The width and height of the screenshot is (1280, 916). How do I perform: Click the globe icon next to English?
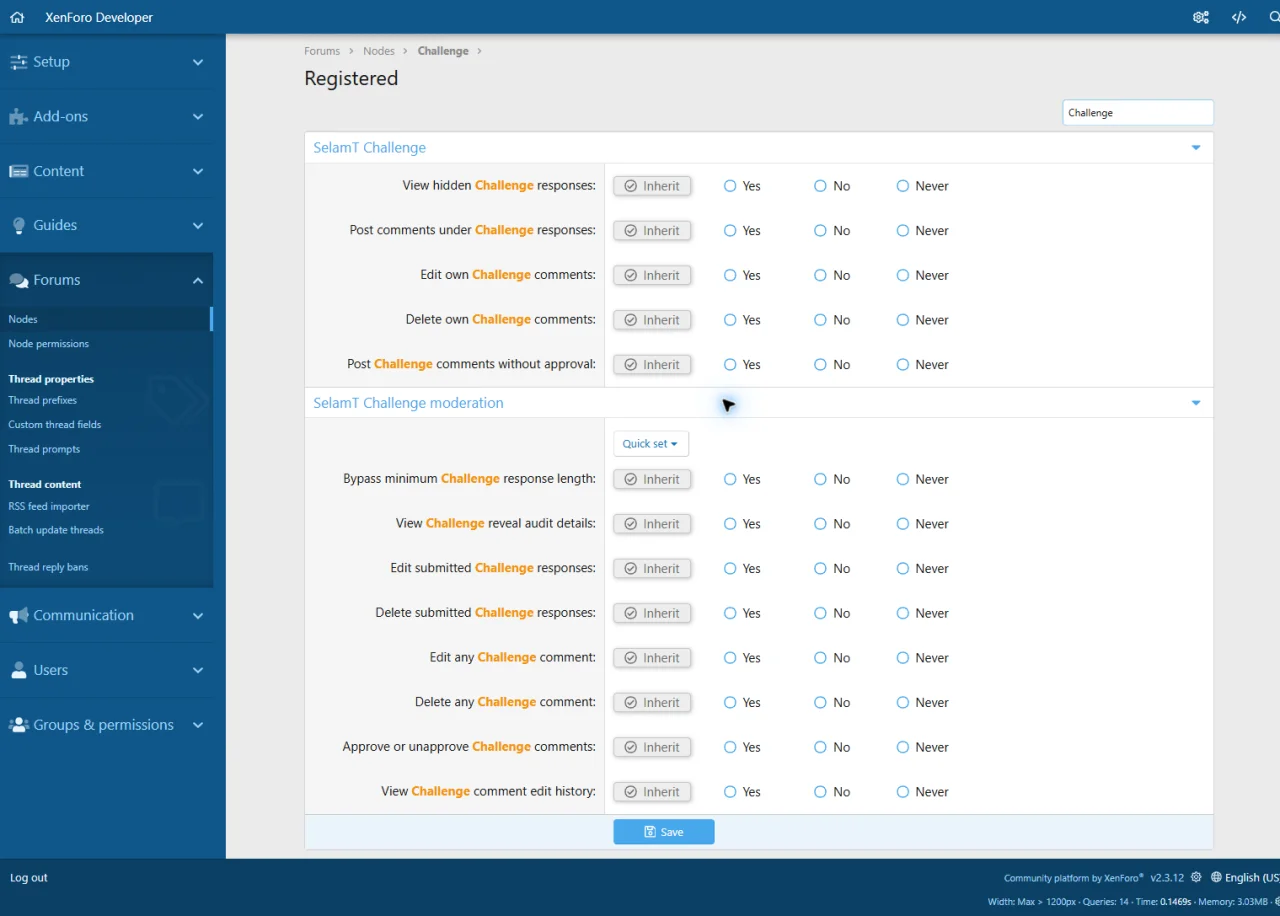pyautogui.click(x=1216, y=877)
